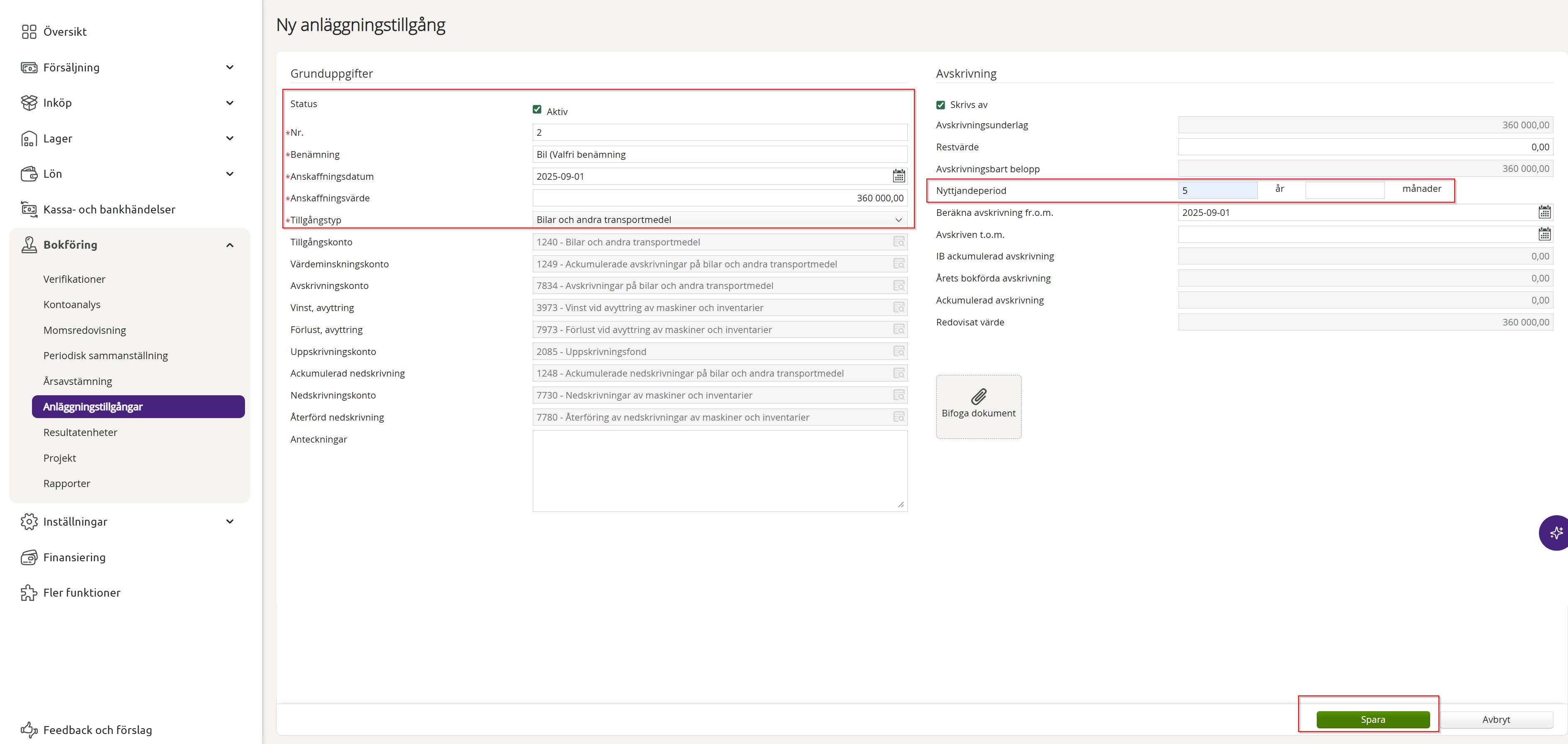Image resolution: width=1568 pixels, height=744 pixels.
Task: Click the Nyttjandeperiod månader input field
Action: [1344, 191]
